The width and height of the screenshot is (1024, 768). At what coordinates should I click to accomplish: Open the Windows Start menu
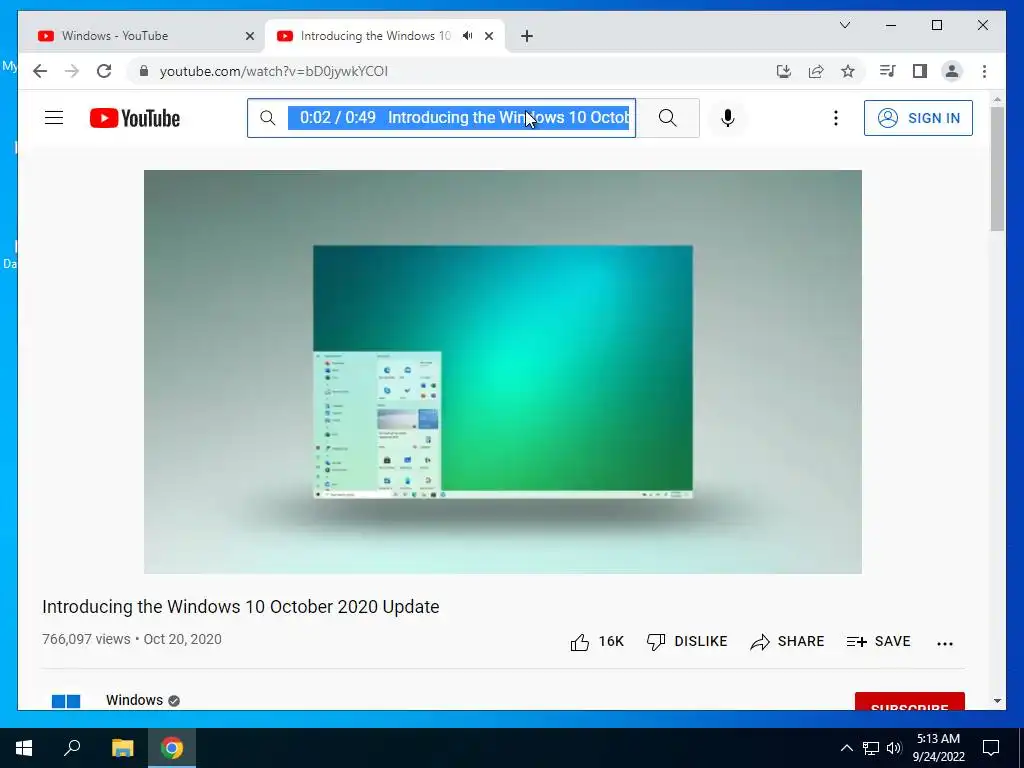coord(24,748)
